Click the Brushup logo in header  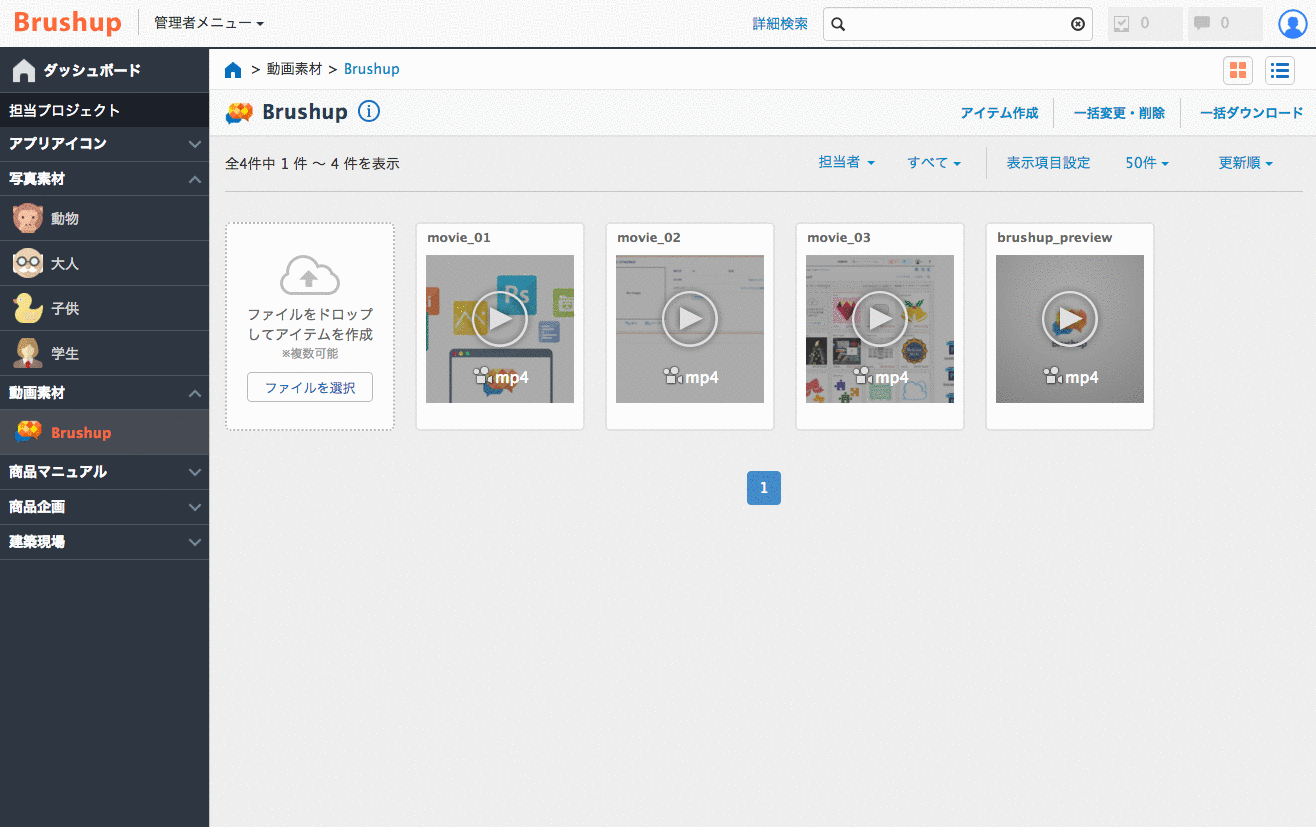(68, 22)
